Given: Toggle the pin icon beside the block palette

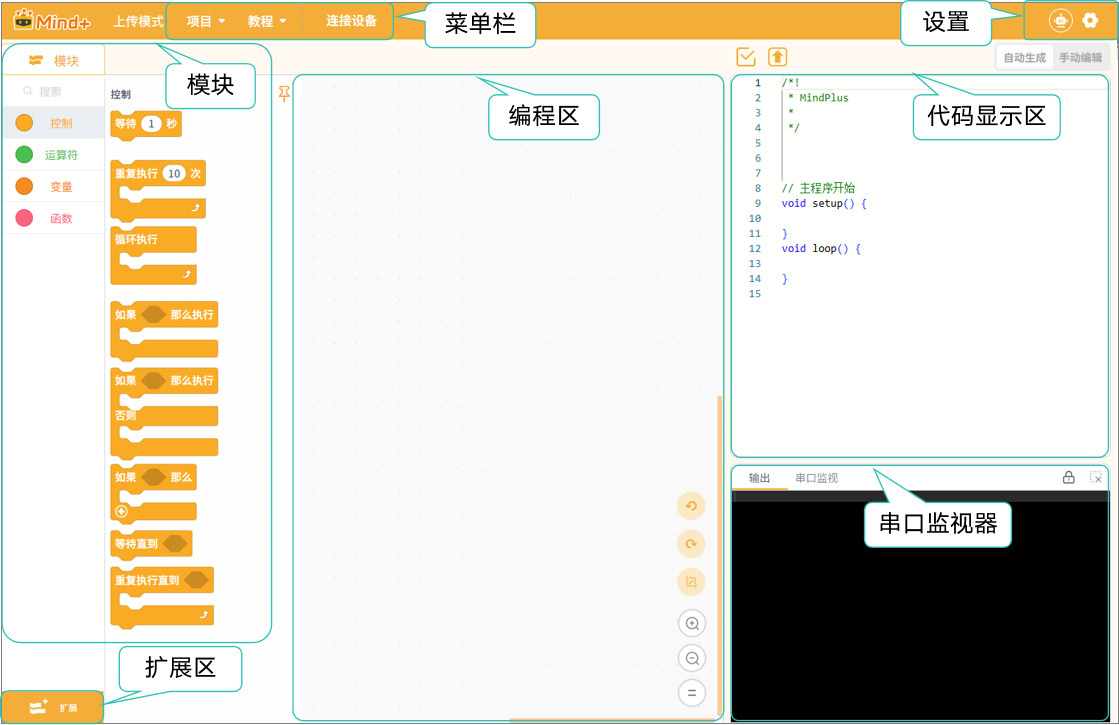Looking at the screenshot, I should (x=285, y=94).
